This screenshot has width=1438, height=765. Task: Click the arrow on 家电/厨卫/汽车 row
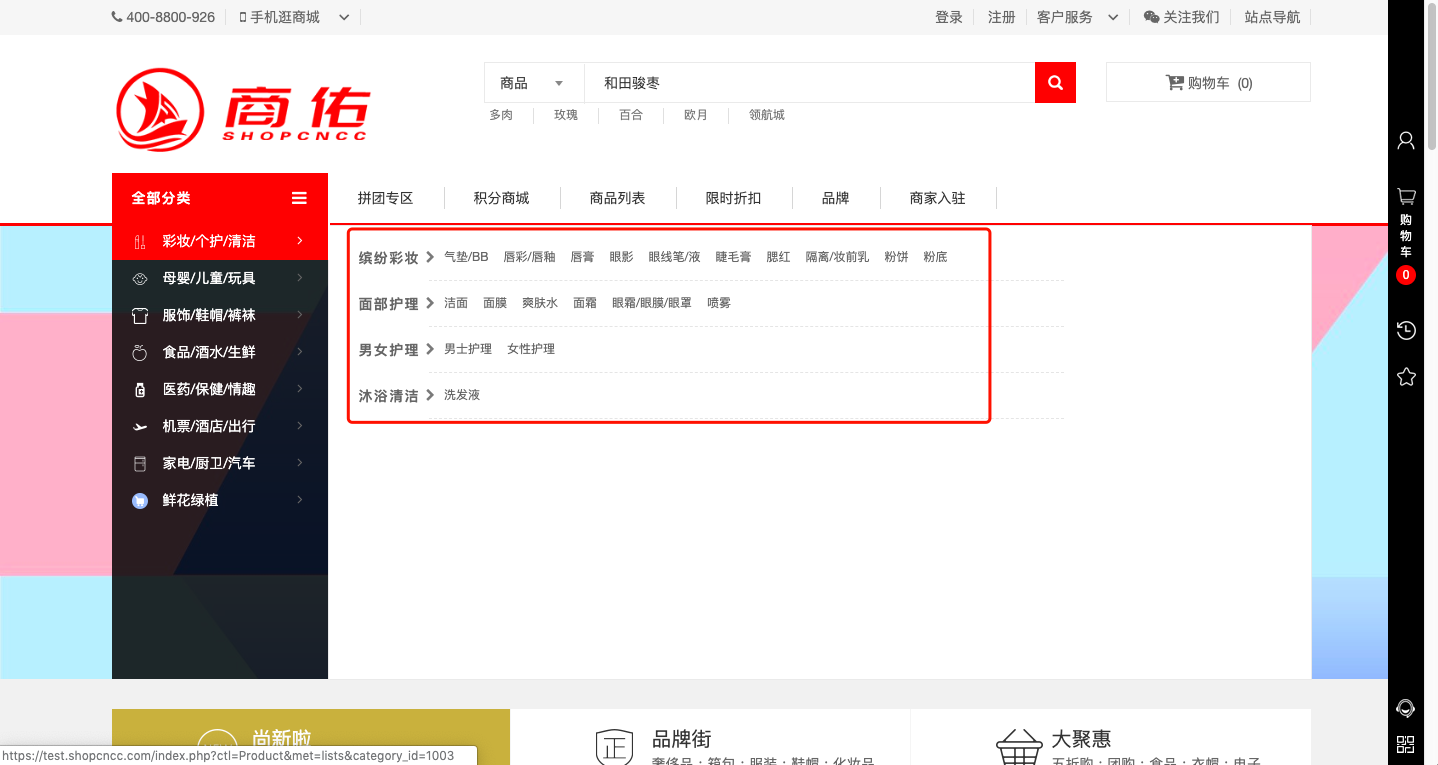click(x=300, y=463)
